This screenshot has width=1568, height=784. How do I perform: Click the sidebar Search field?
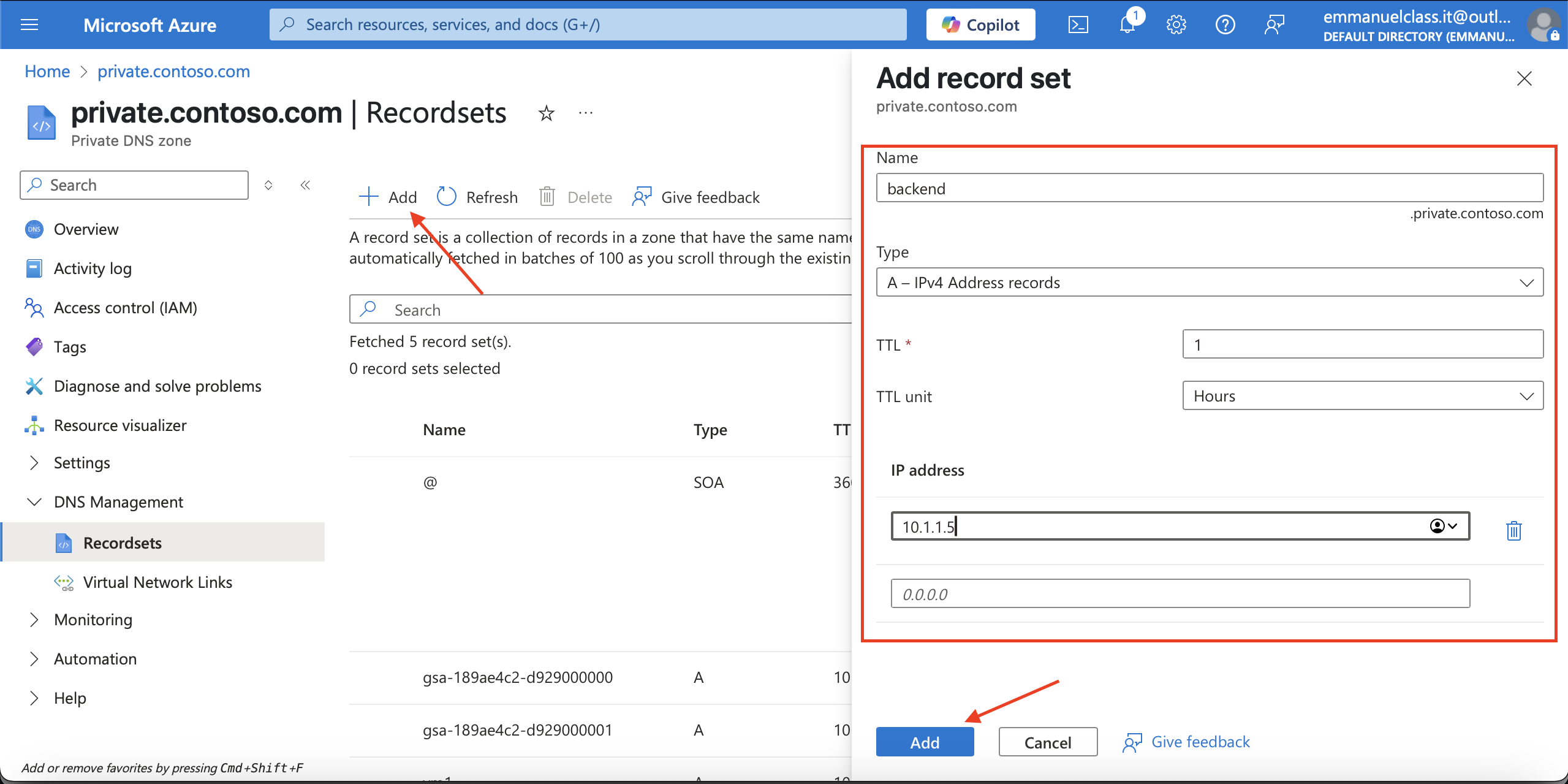134,185
